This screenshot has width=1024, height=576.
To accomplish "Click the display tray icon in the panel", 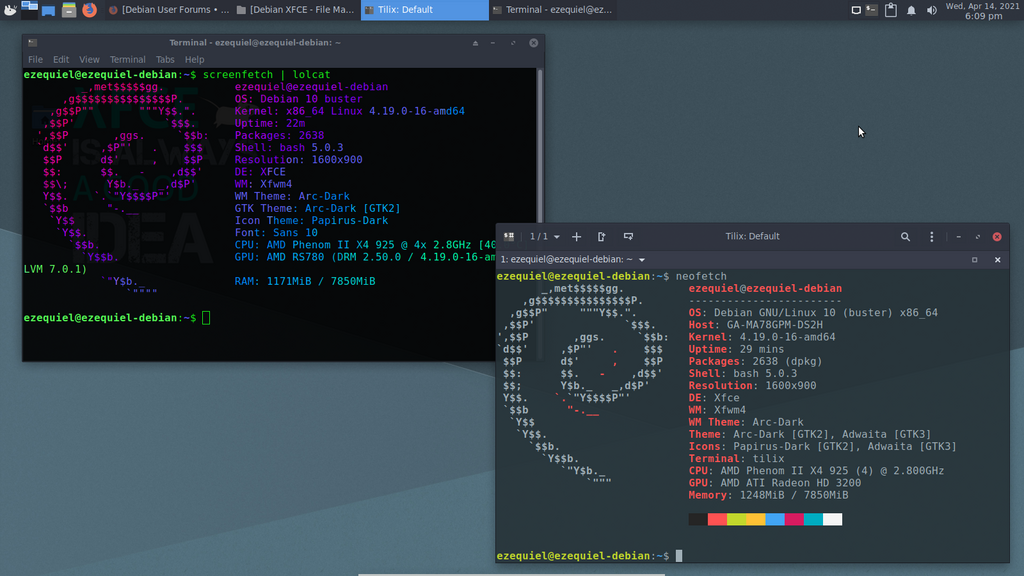I will click(x=856, y=10).
